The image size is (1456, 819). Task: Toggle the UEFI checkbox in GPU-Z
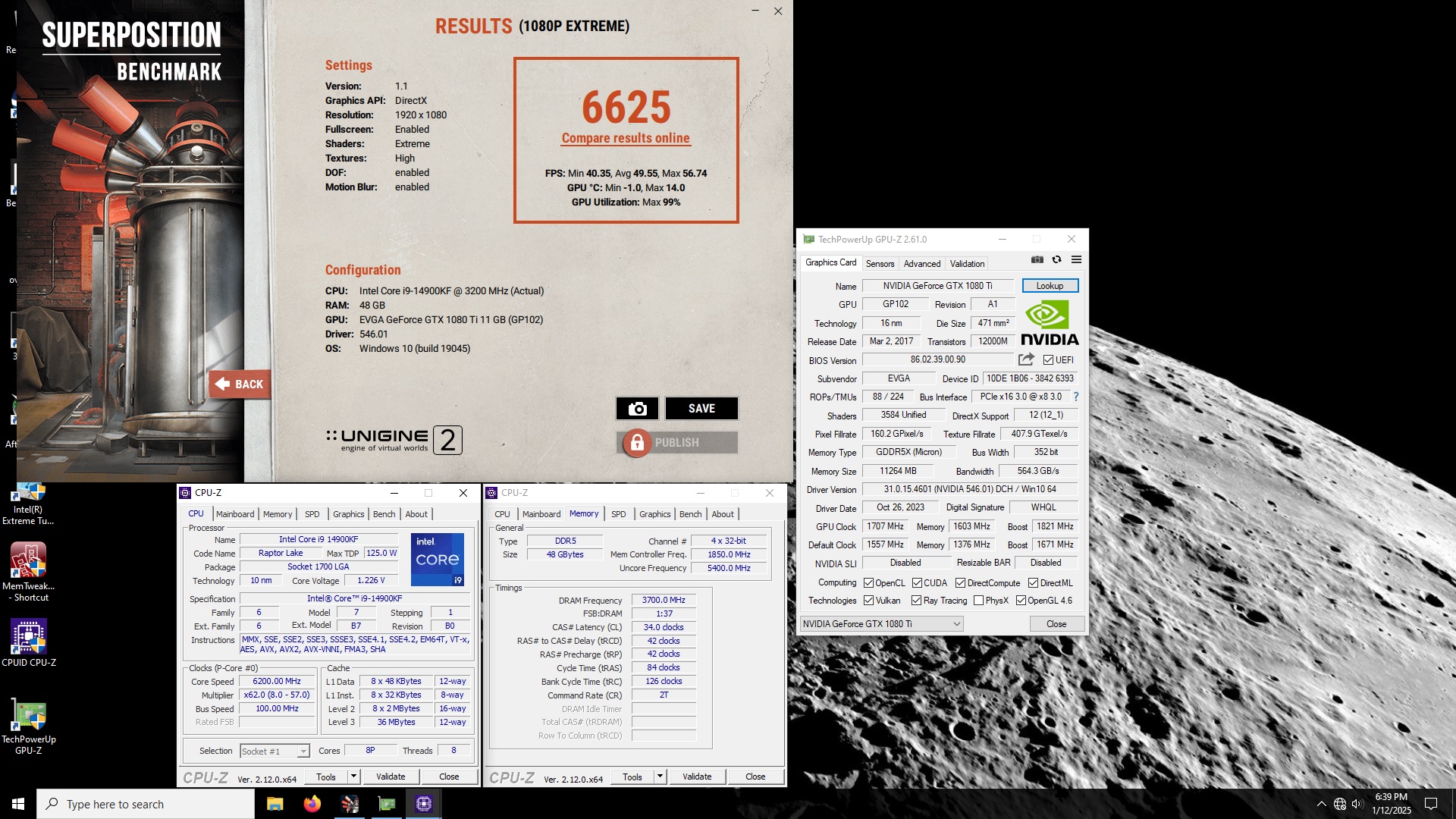1048,360
